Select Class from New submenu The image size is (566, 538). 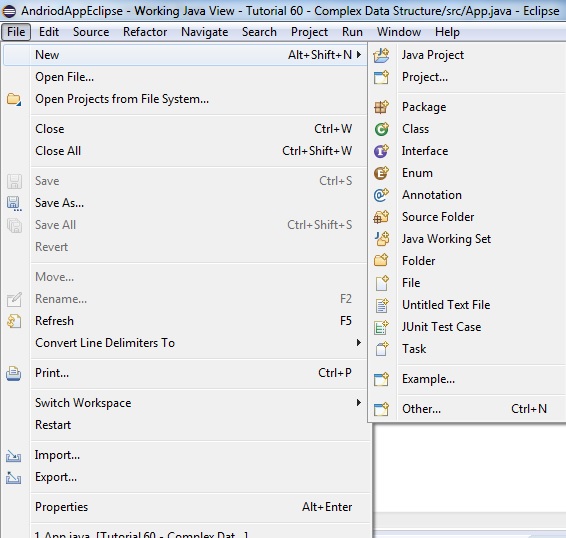point(468,129)
